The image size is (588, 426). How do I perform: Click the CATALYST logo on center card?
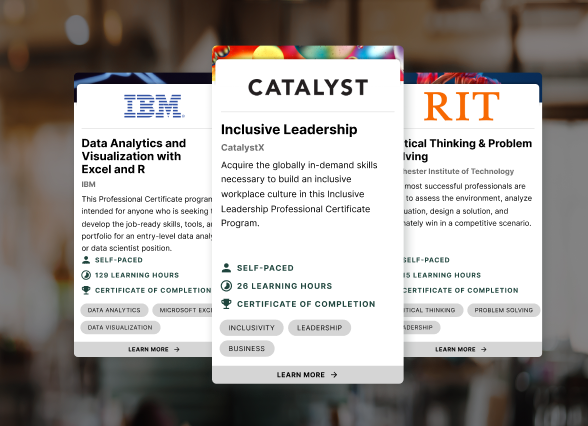(x=308, y=87)
